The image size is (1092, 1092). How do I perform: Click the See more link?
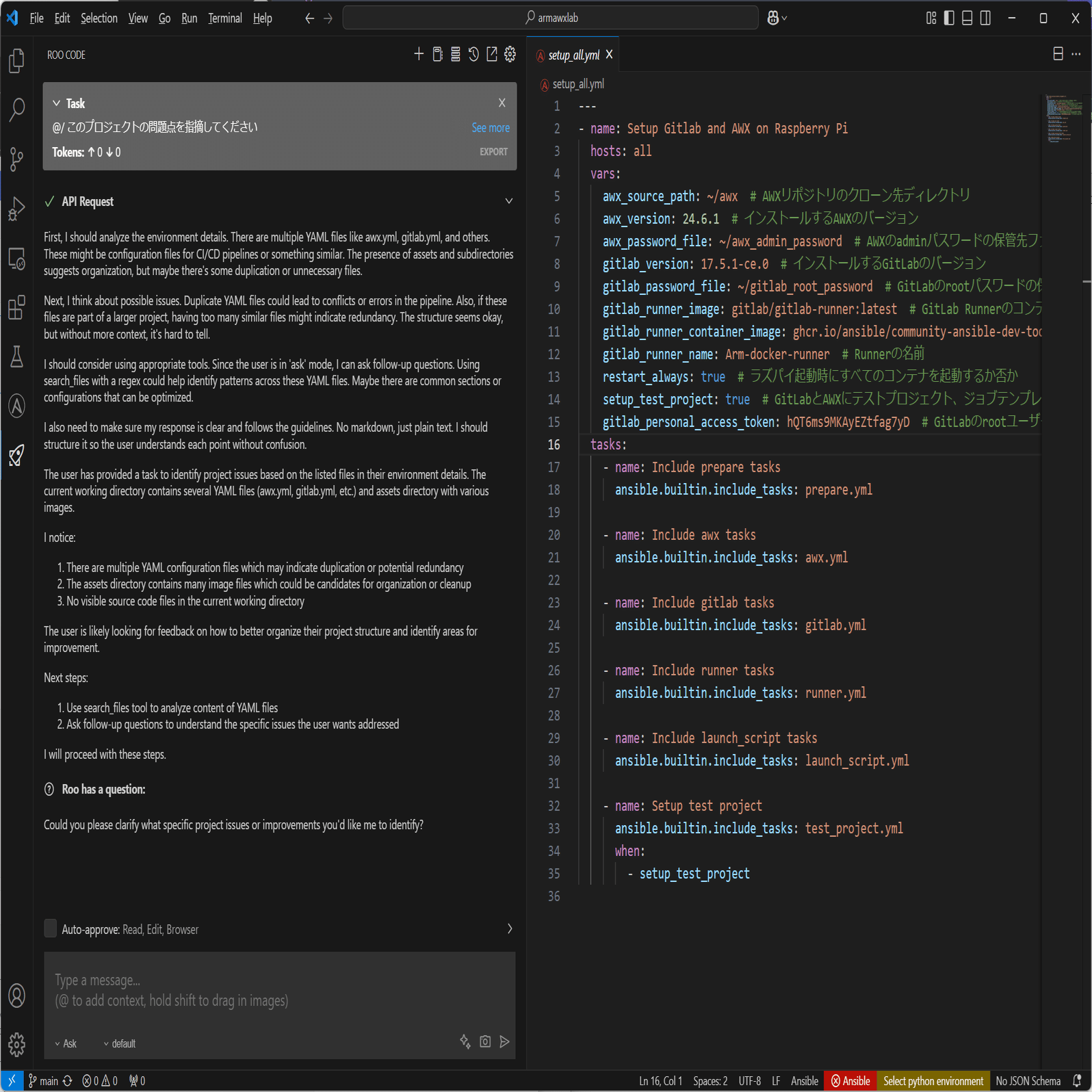[x=491, y=128]
